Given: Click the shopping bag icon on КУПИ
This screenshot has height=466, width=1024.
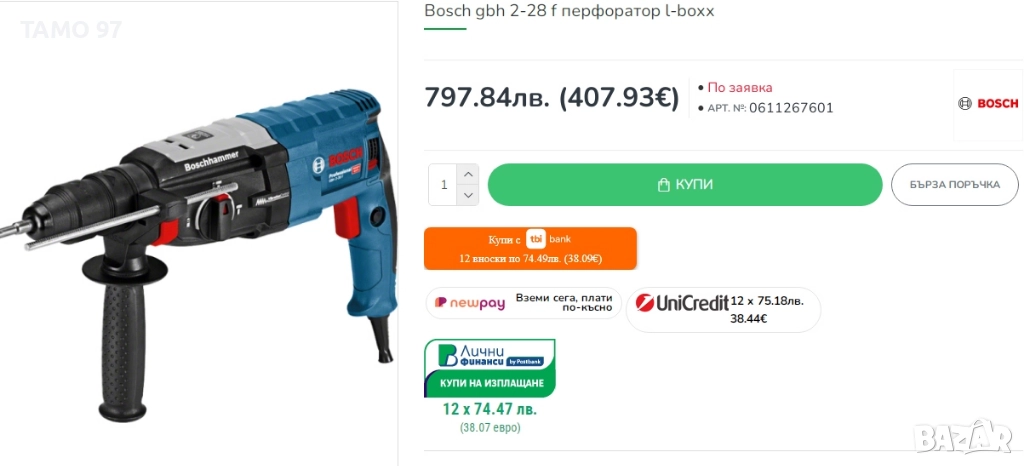Looking at the screenshot, I should 664,185.
